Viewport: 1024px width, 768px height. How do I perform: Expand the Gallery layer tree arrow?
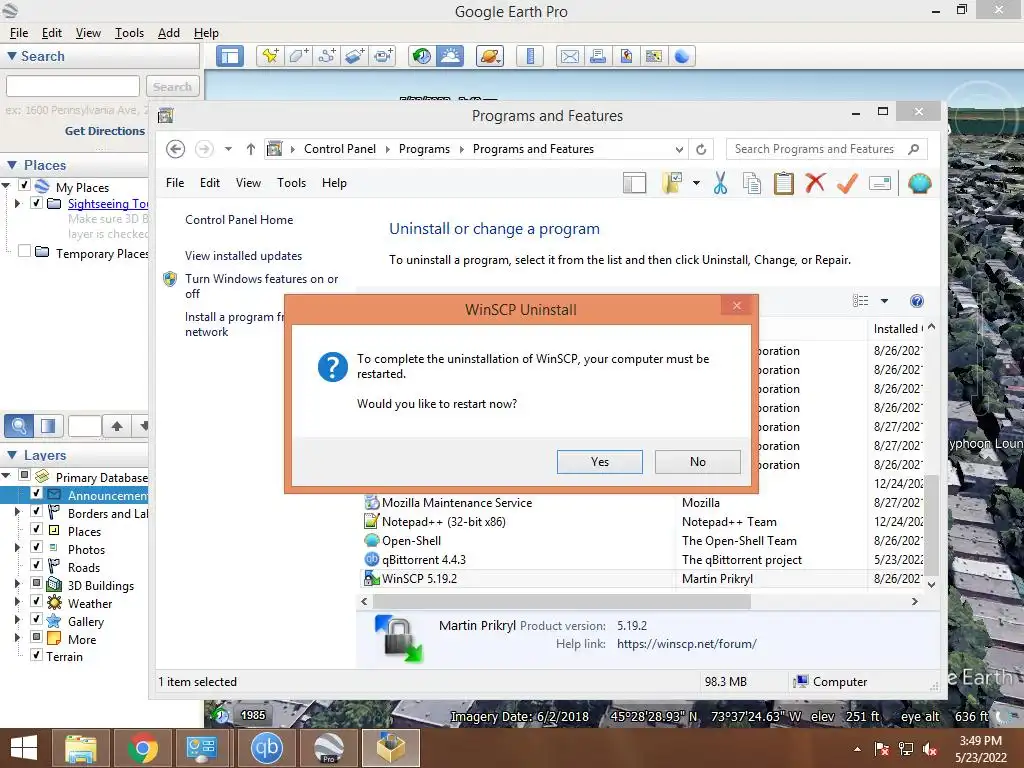coord(17,620)
